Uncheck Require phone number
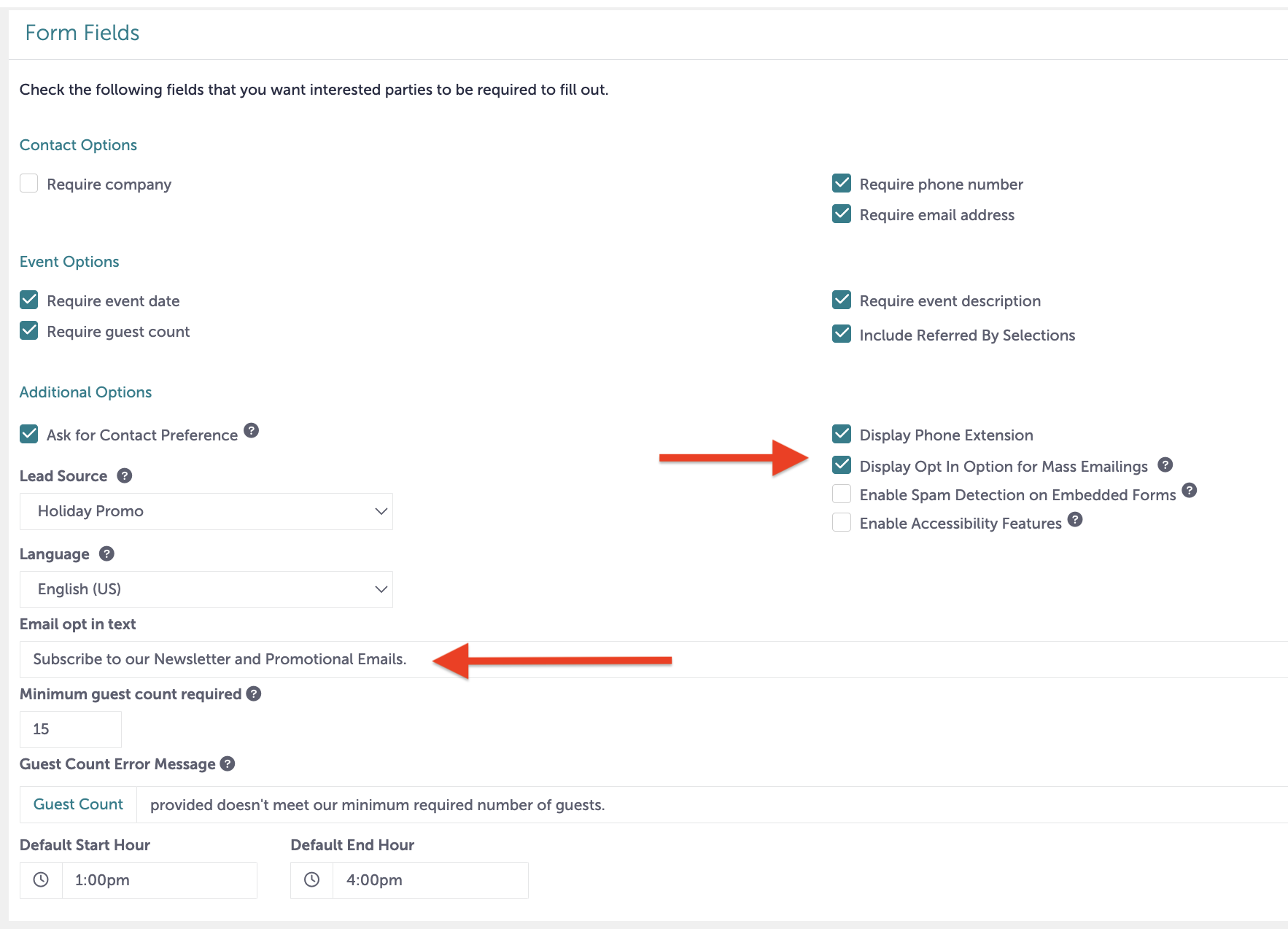Screen dimensions: 1288x929 [841, 183]
